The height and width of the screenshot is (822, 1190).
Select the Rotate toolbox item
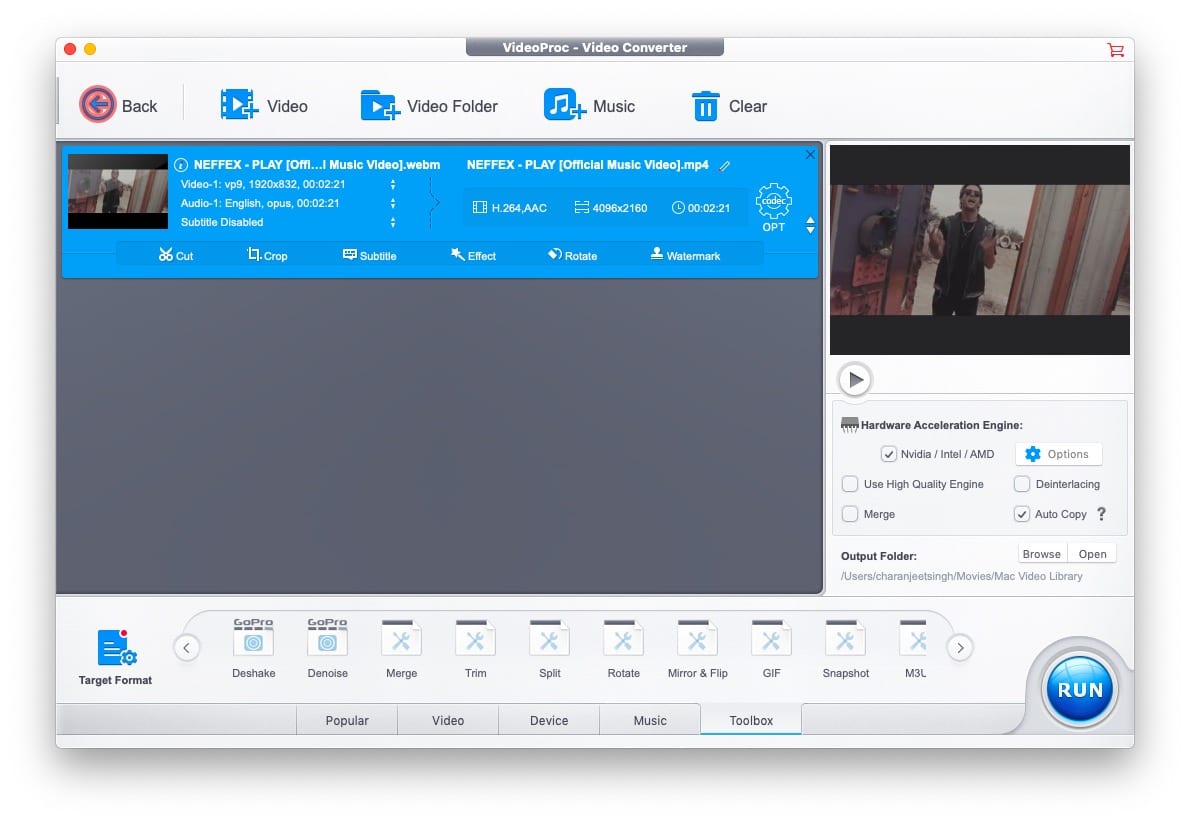pyautogui.click(x=624, y=648)
